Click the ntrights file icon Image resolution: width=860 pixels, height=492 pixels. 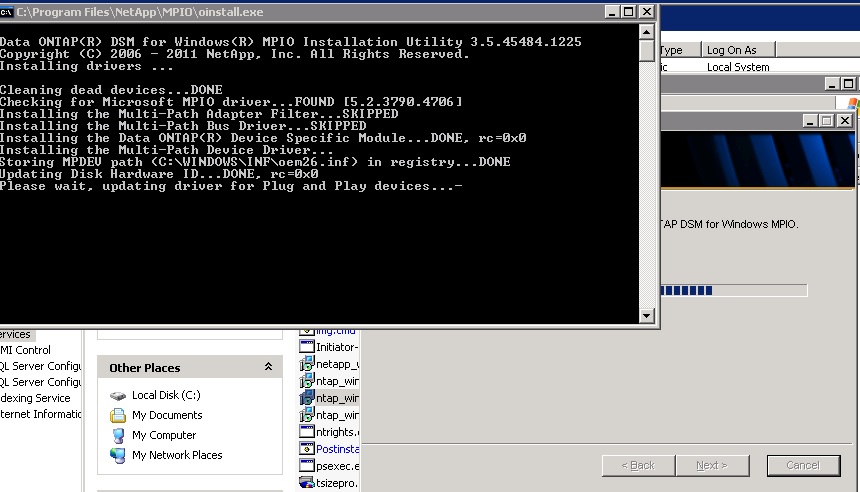click(x=307, y=431)
